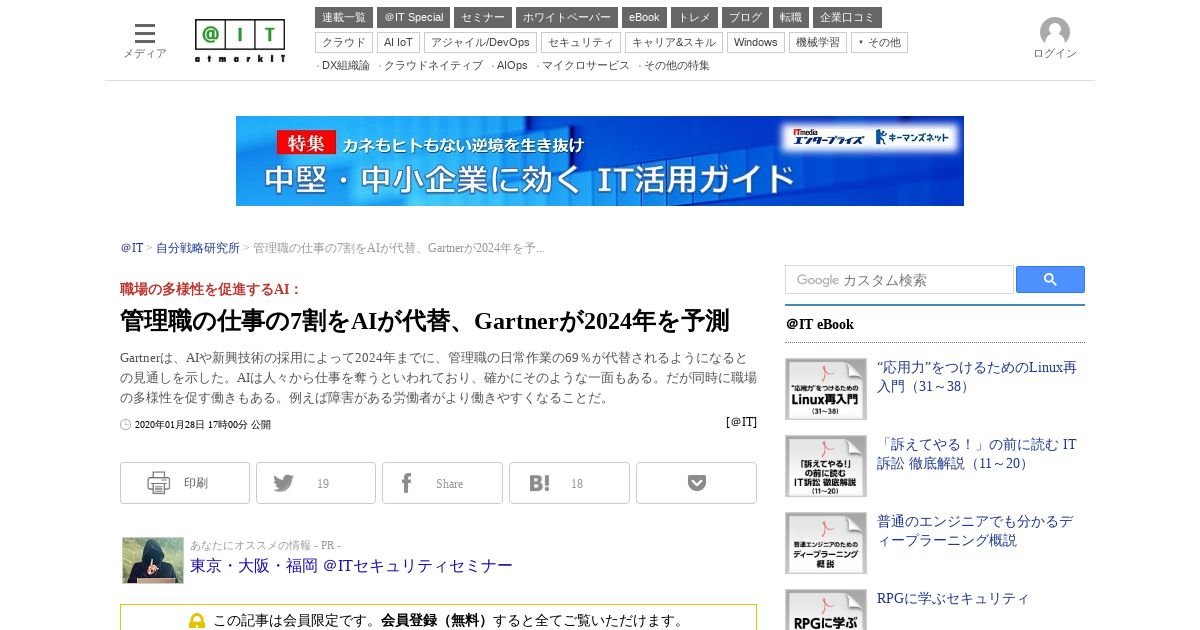Screen dimensions: 1200x630
Task: Open 普通のエンジニアでも分かるディープラーニング概説 link
Action: tap(975, 531)
